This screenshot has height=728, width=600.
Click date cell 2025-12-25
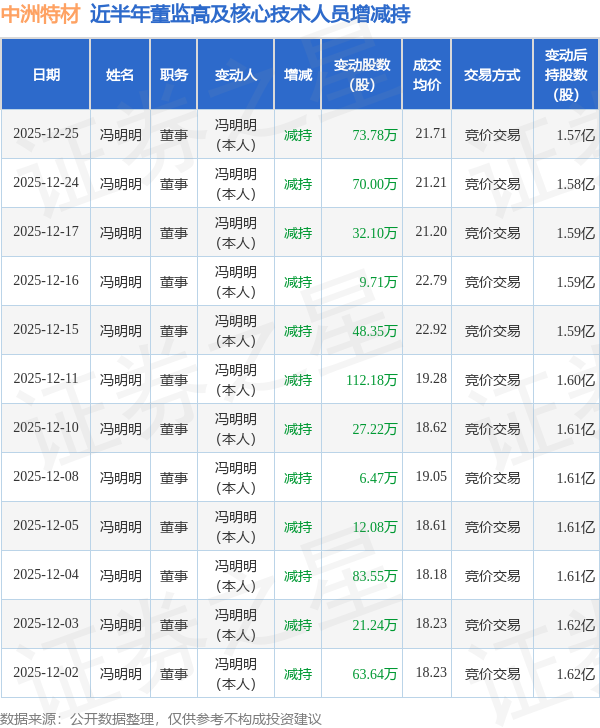coord(46,134)
